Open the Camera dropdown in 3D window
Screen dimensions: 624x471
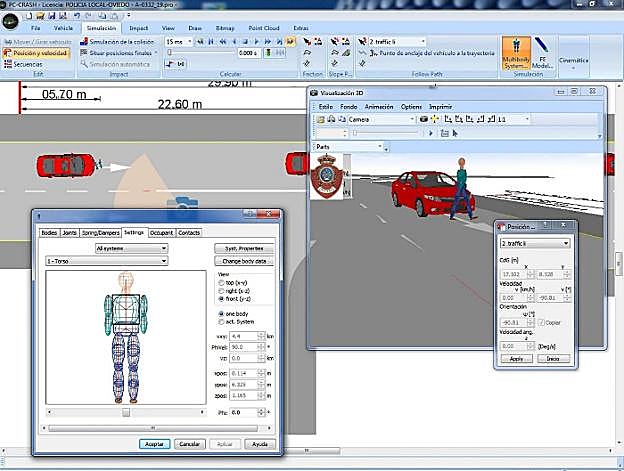coord(381,118)
